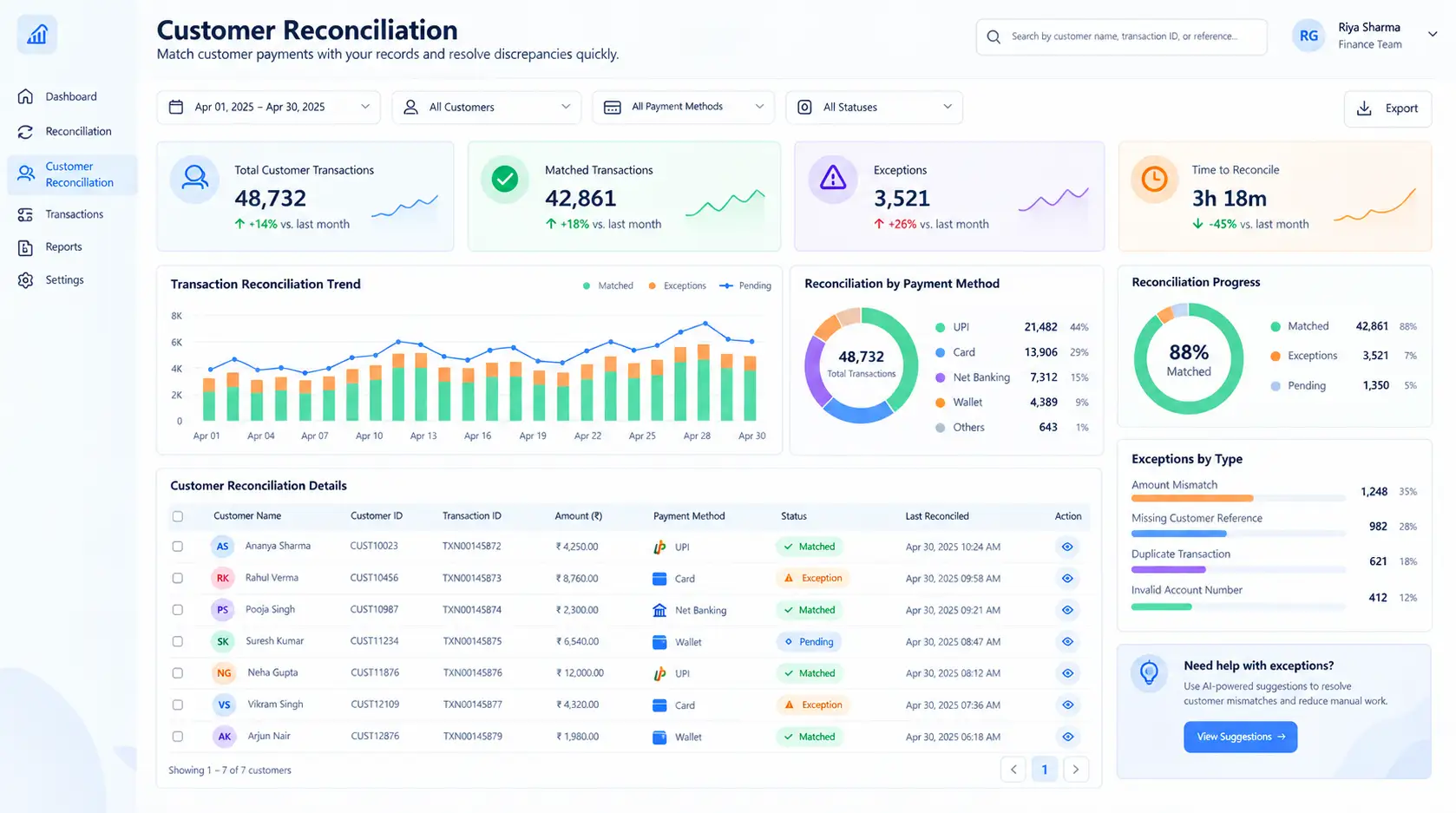Click the UPI logo in Ananya Sharma row
1456x813 pixels.
click(x=659, y=547)
